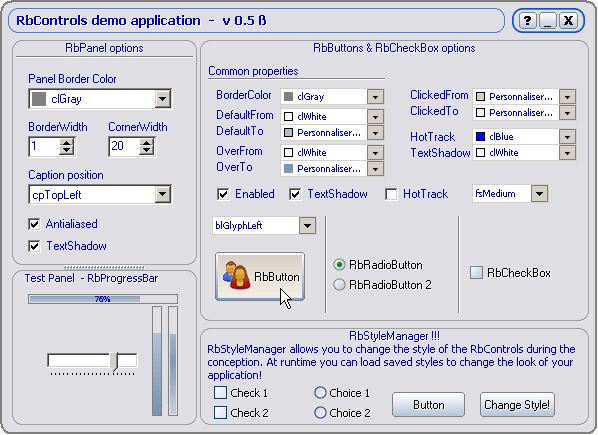The height and width of the screenshot is (435, 598).
Task: Click the gray Panel Border Color swatch
Action: tap(39, 99)
